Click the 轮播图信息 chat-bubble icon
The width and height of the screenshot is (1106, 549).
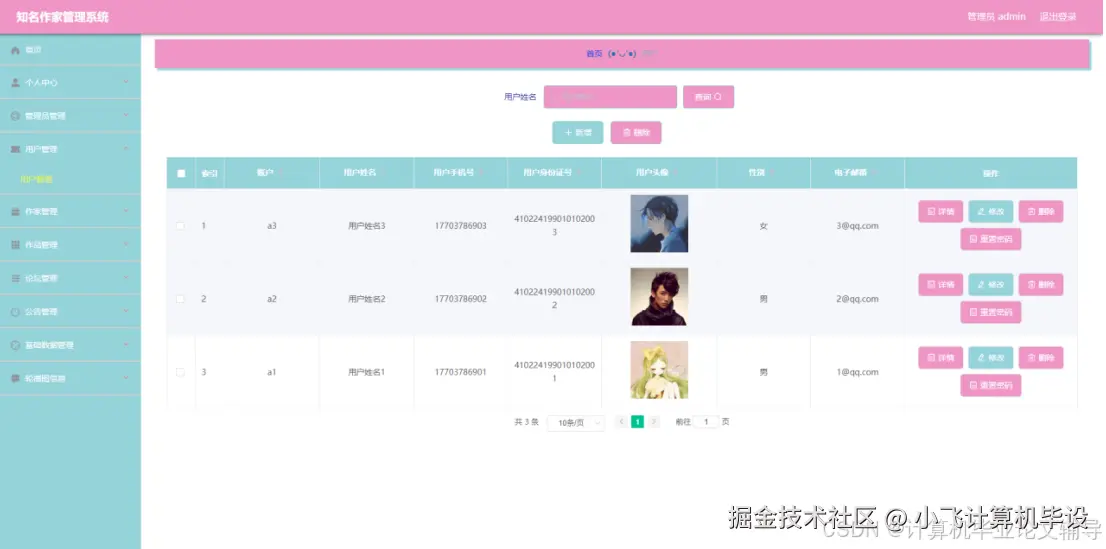click(16, 378)
